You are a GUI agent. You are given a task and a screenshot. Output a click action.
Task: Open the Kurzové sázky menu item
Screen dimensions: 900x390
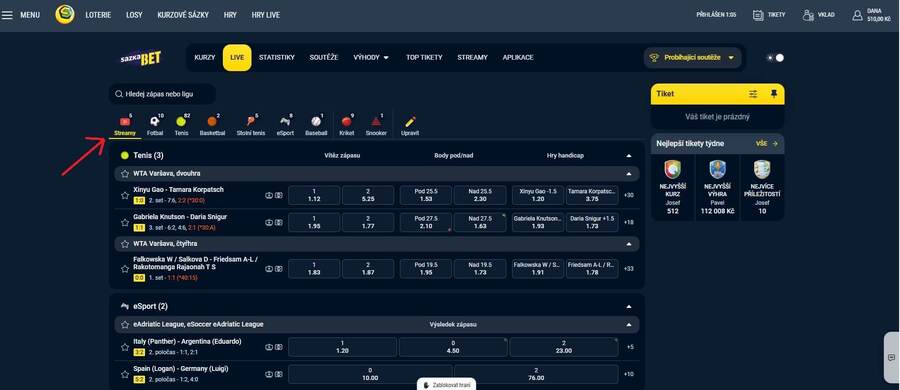(183, 15)
